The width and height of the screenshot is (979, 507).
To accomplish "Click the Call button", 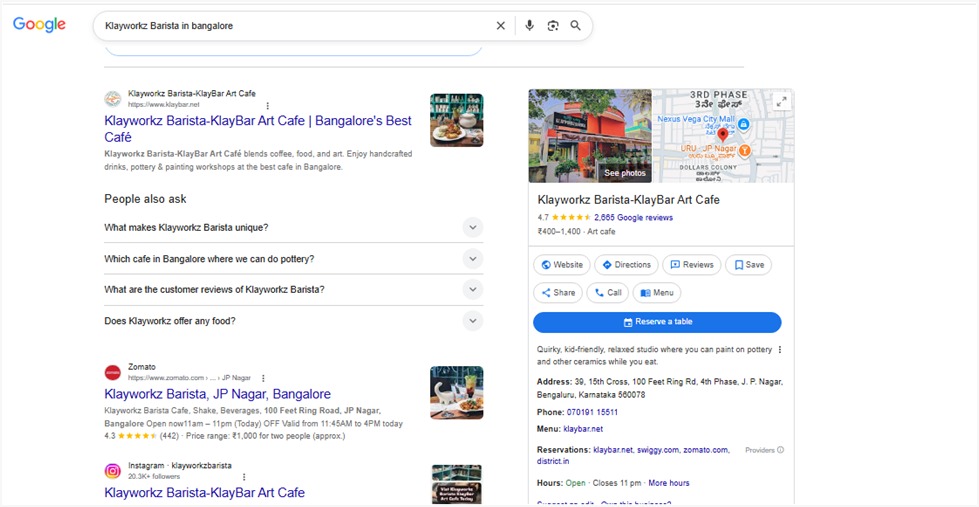I will [608, 293].
